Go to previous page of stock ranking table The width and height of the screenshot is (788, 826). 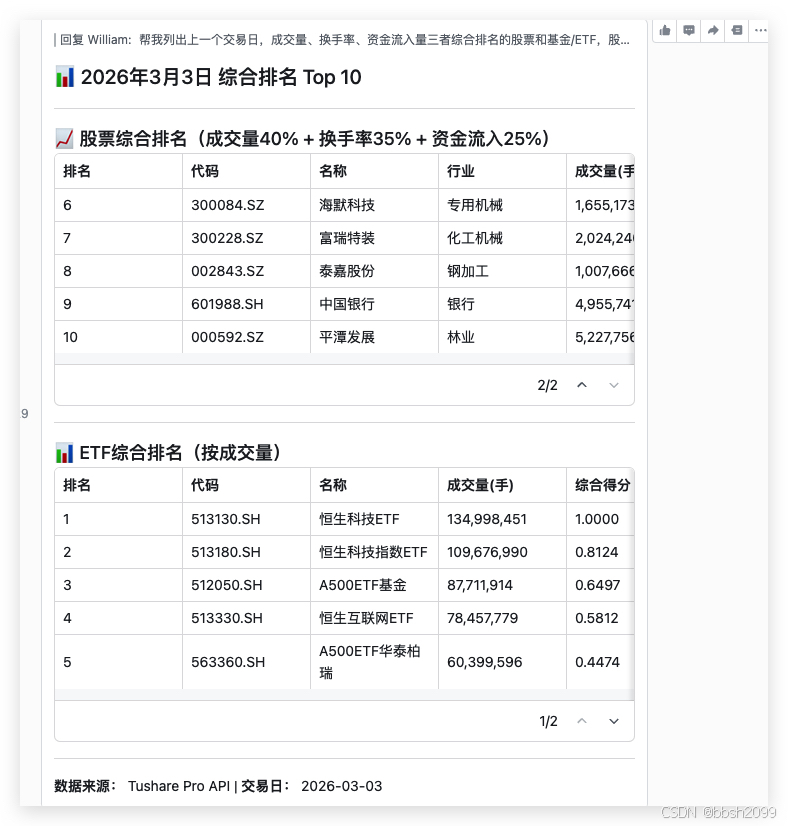(582, 385)
